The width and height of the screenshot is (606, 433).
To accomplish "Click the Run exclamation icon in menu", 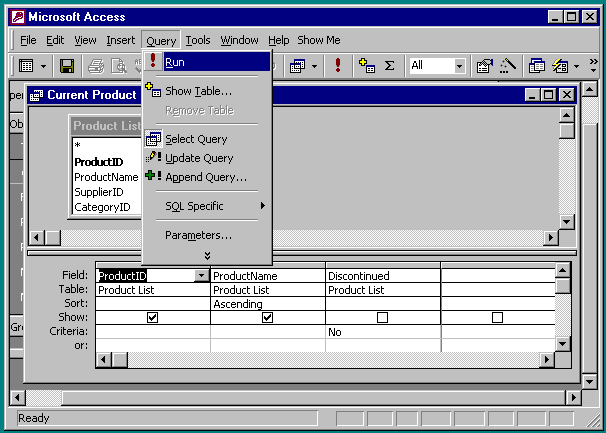I will tap(153, 61).
